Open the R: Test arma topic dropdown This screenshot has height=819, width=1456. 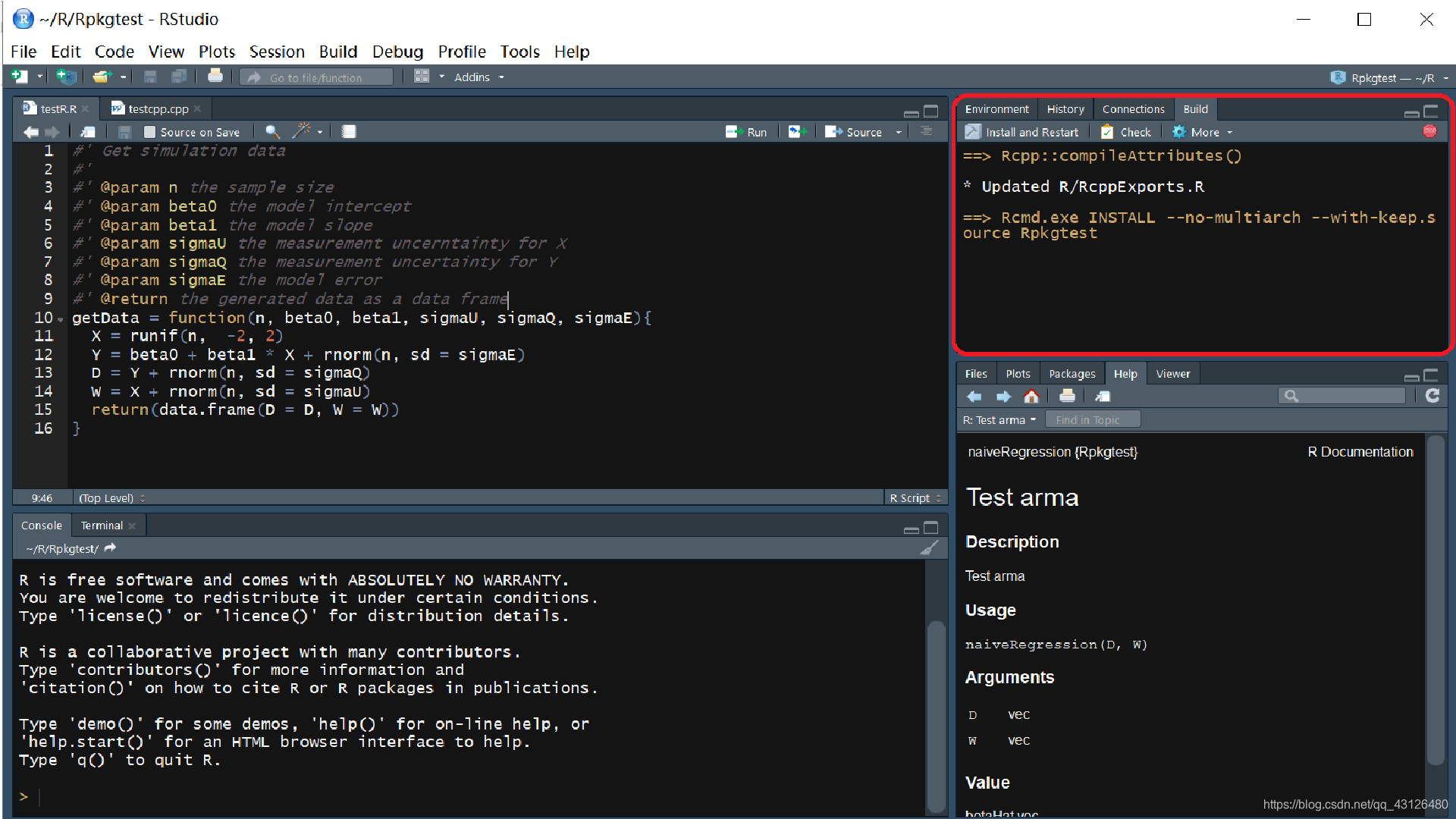999,420
